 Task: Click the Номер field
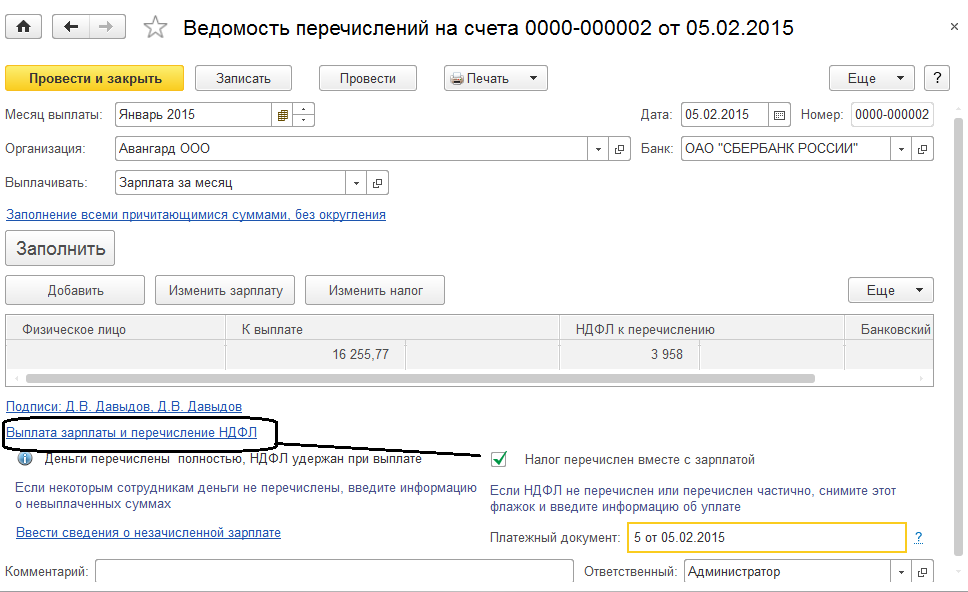coord(892,115)
